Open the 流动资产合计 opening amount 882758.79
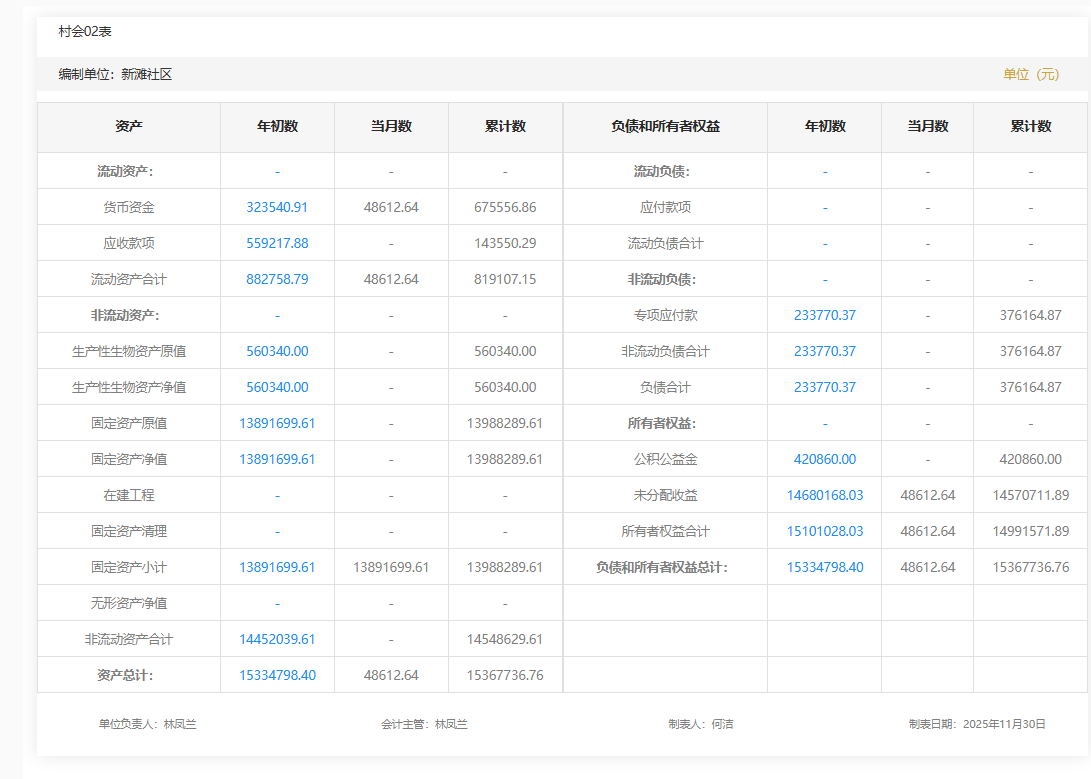The width and height of the screenshot is (1091, 779). (277, 279)
